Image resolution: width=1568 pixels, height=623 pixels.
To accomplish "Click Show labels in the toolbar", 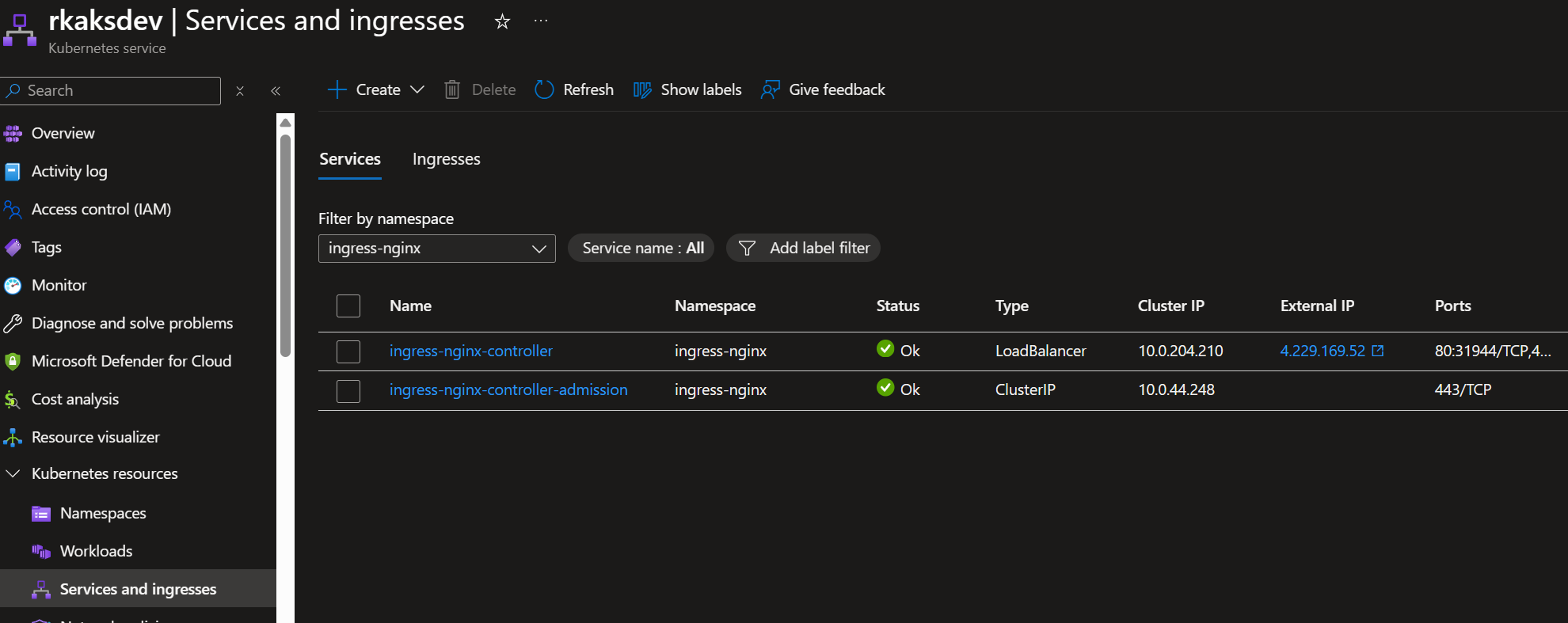I will [x=687, y=89].
